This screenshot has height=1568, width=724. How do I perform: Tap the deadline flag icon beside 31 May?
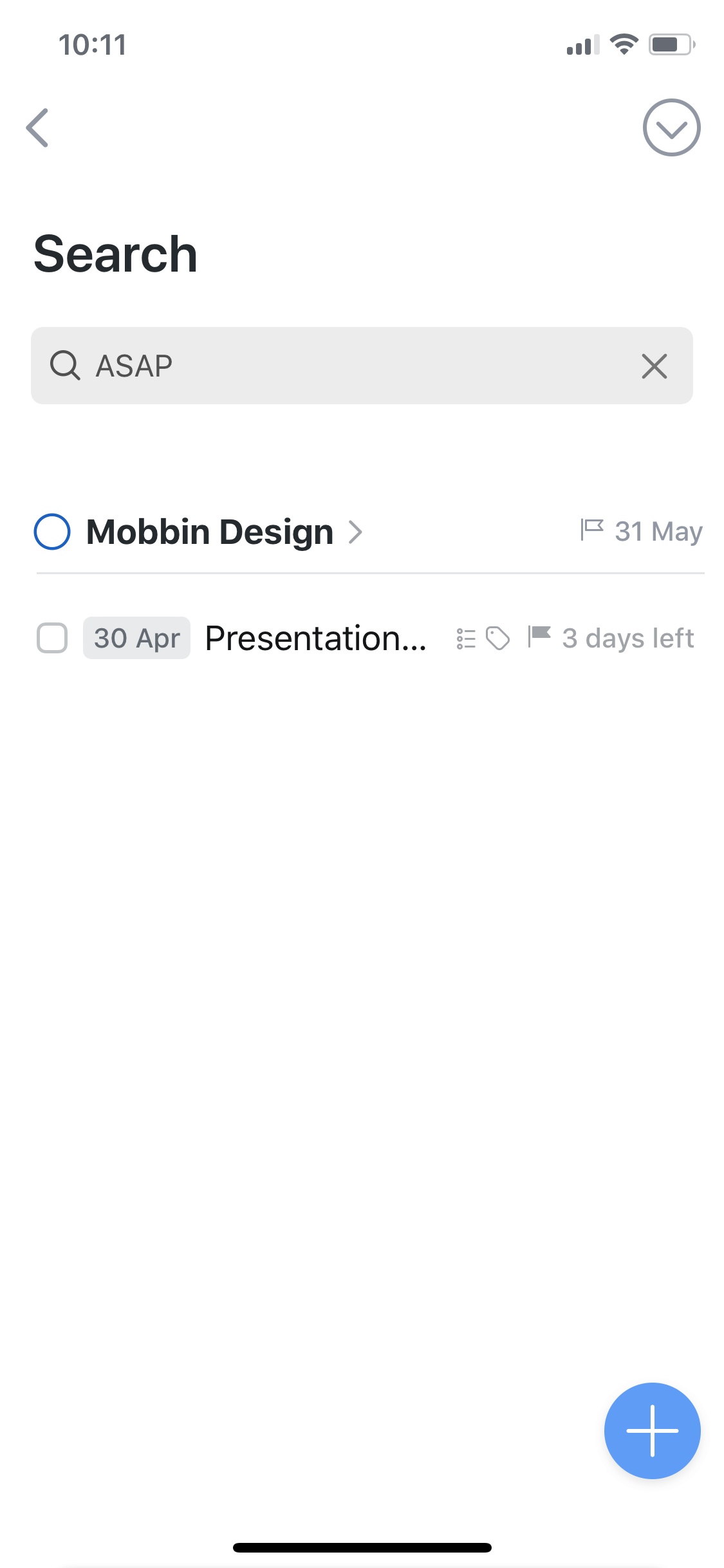591,530
